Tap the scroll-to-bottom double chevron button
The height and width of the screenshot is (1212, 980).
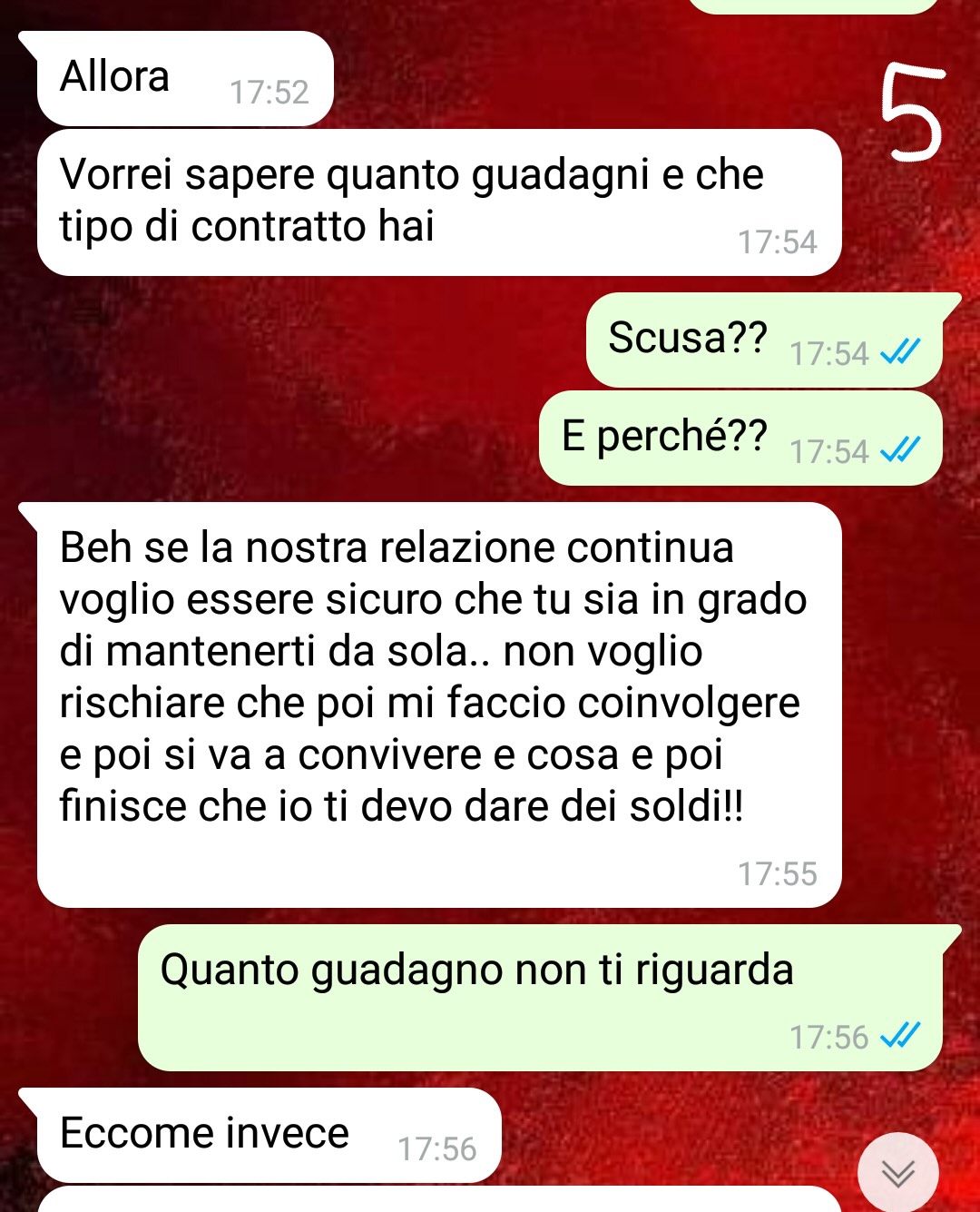pos(898,1173)
